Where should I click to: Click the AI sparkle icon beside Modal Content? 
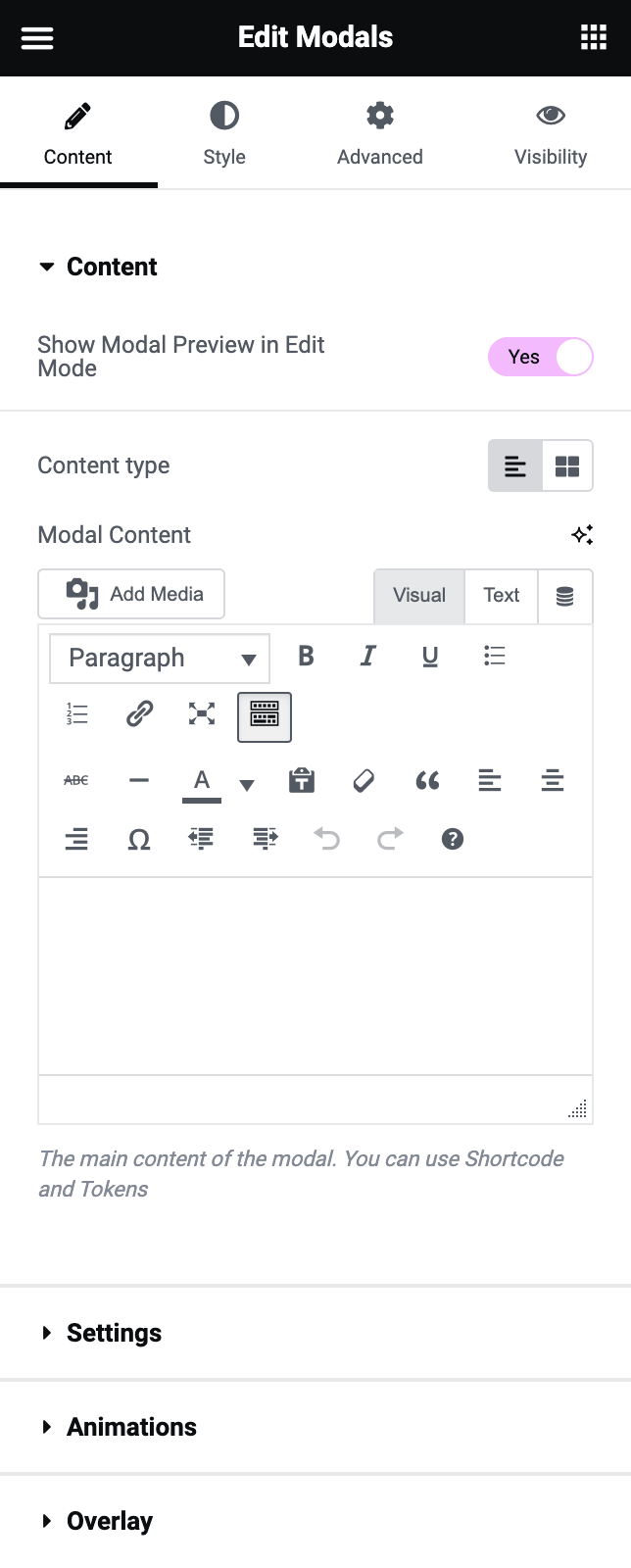point(582,535)
